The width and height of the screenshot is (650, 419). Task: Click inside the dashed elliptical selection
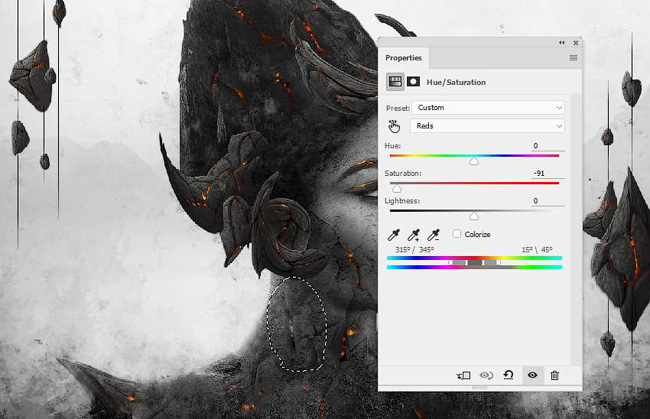point(297,323)
